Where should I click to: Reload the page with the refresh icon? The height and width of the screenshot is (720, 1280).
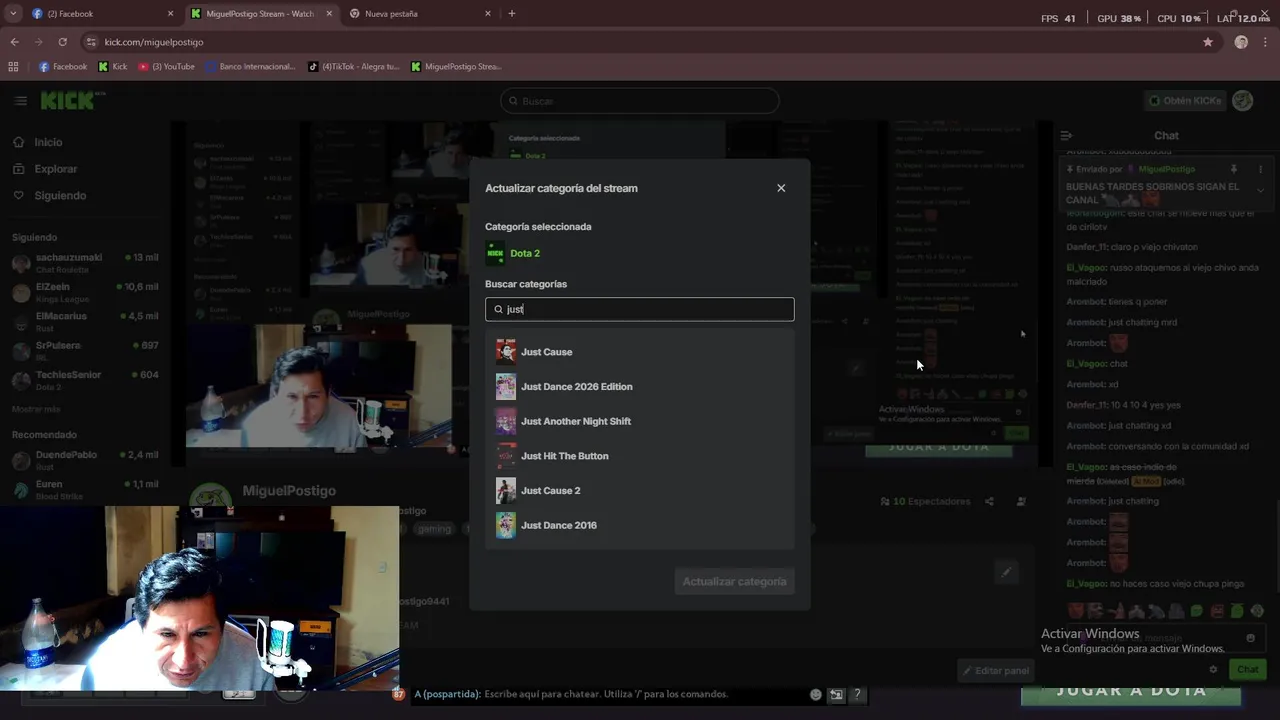62,42
